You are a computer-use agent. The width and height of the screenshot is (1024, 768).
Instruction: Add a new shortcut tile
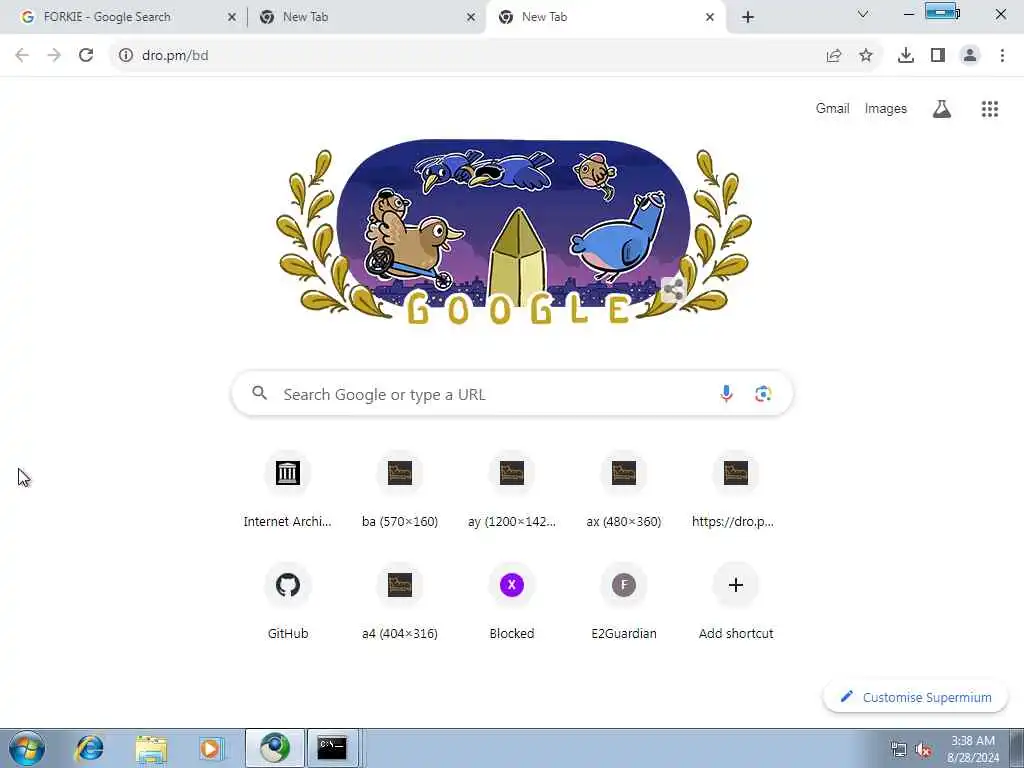tap(736, 602)
